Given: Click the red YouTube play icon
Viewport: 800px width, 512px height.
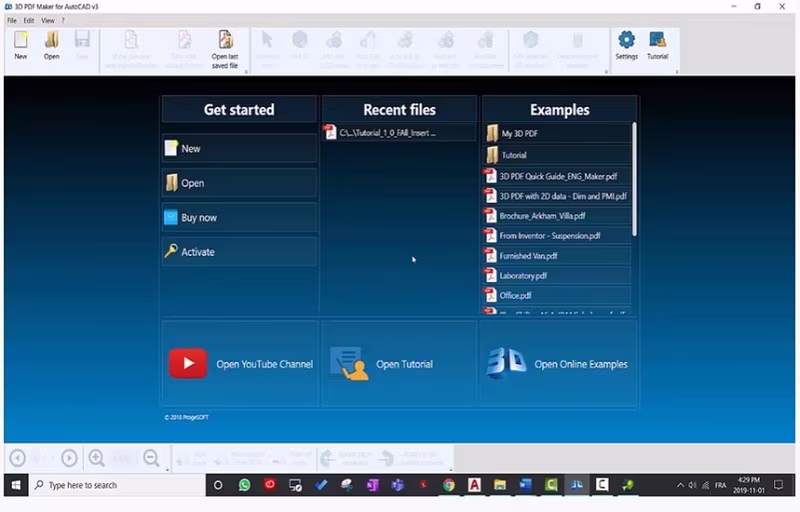Looking at the screenshot, I should [188, 364].
